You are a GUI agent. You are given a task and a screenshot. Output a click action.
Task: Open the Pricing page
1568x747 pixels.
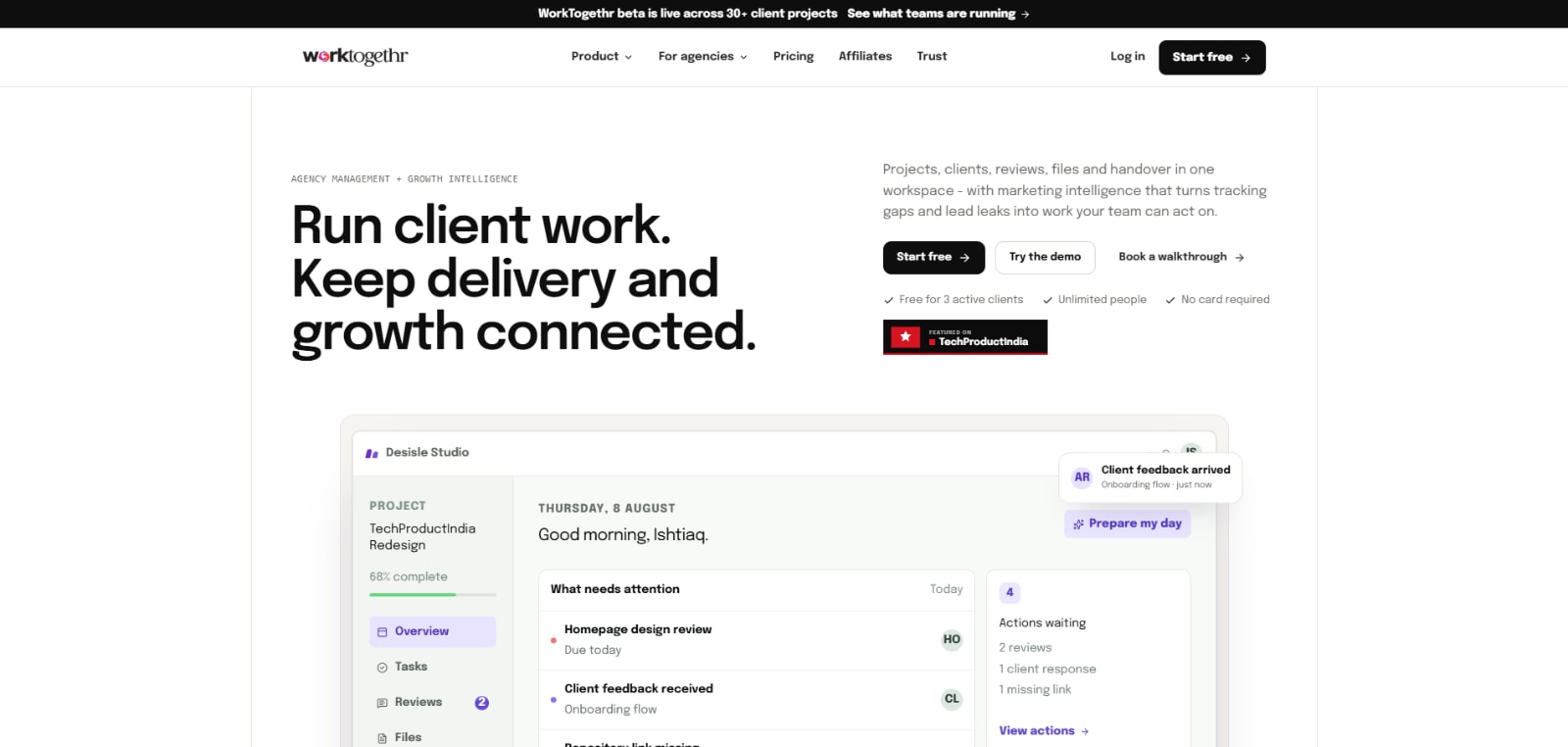pyautogui.click(x=794, y=57)
